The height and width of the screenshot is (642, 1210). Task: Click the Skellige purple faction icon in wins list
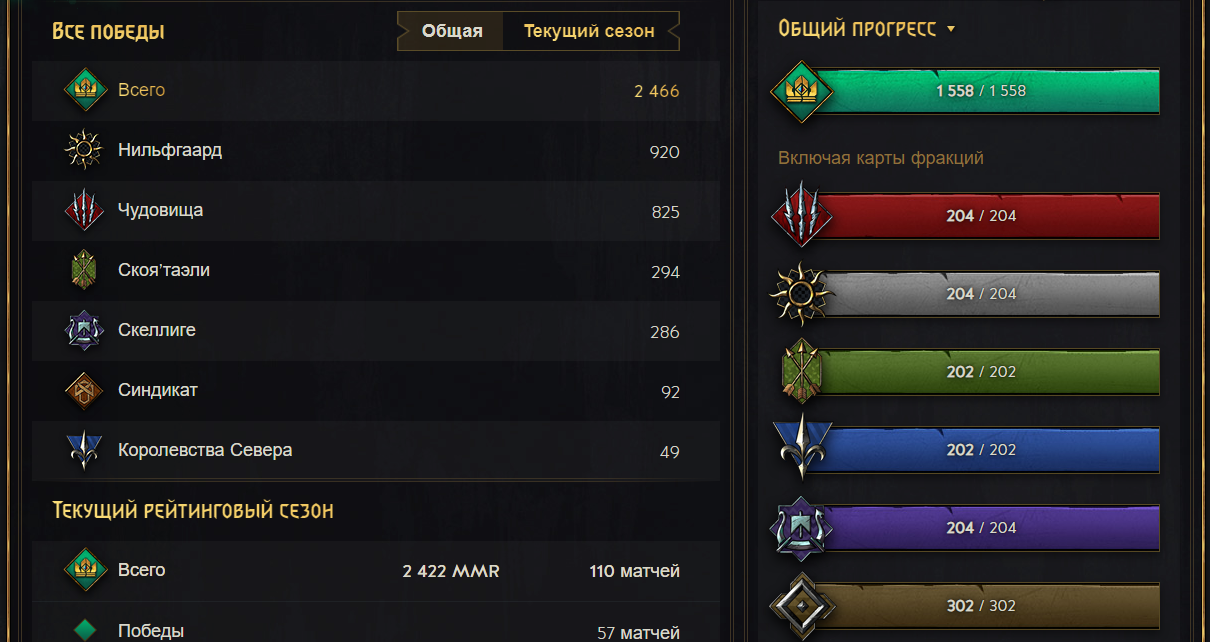click(x=84, y=331)
